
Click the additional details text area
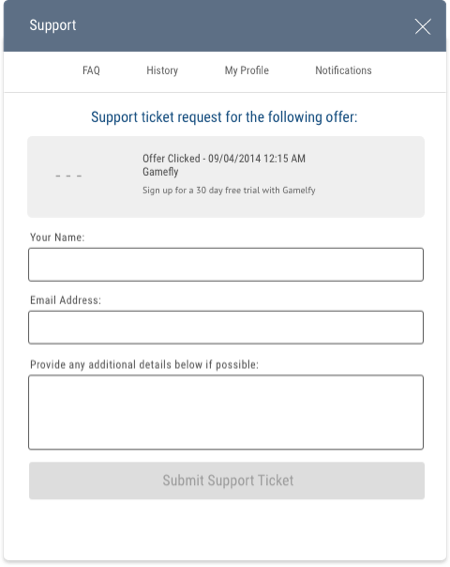[226, 412]
